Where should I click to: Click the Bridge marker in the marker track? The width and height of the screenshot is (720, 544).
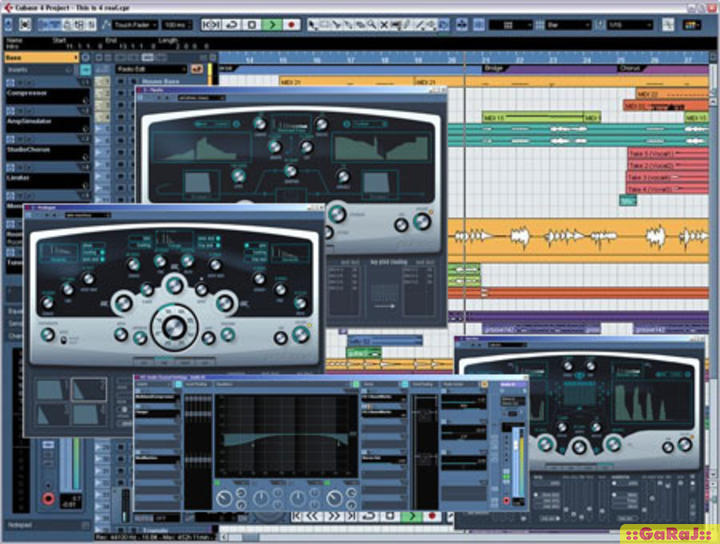(x=494, y=69)
